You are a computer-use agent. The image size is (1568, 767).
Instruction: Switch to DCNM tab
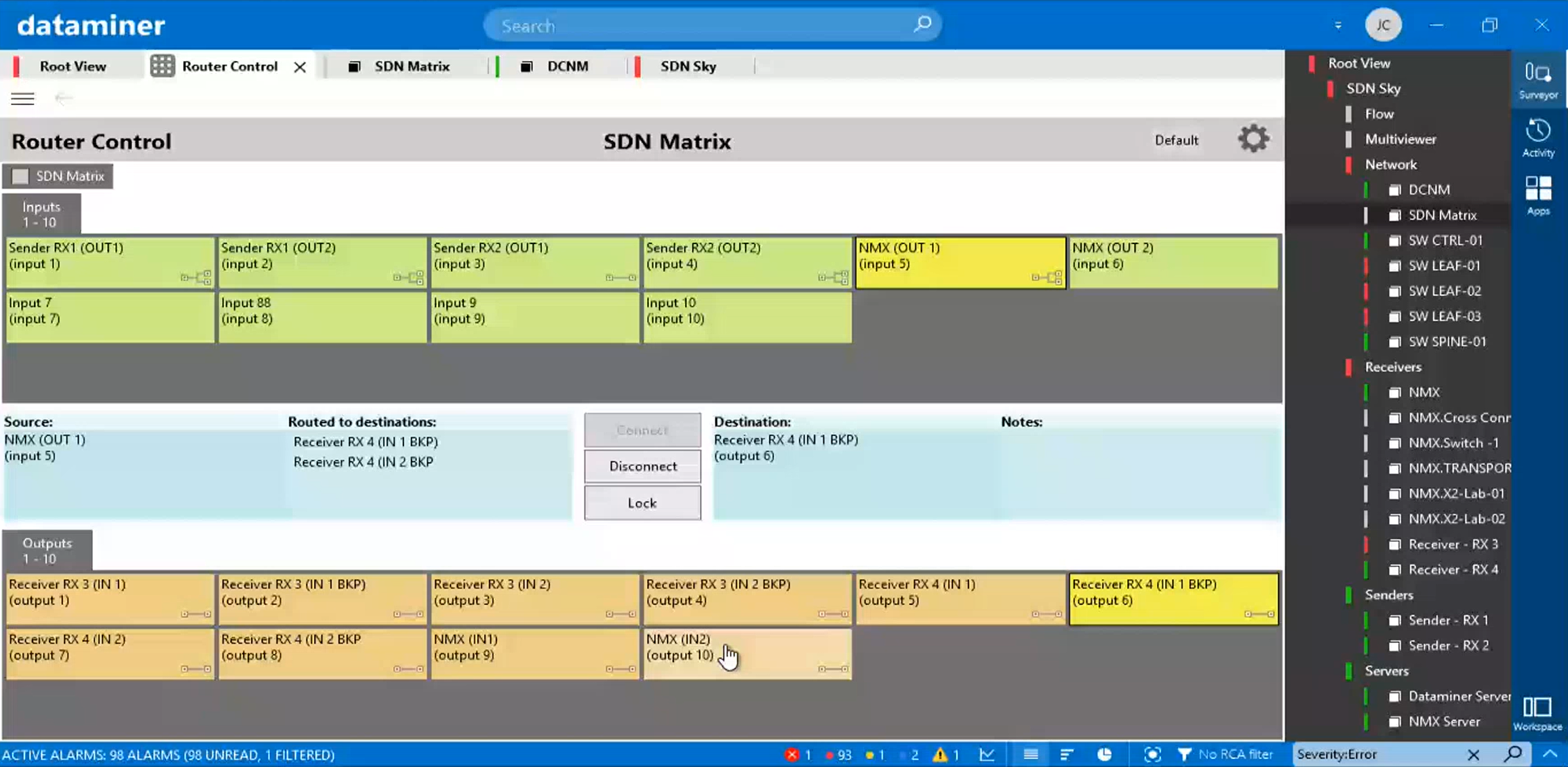[x=567, y=66]
